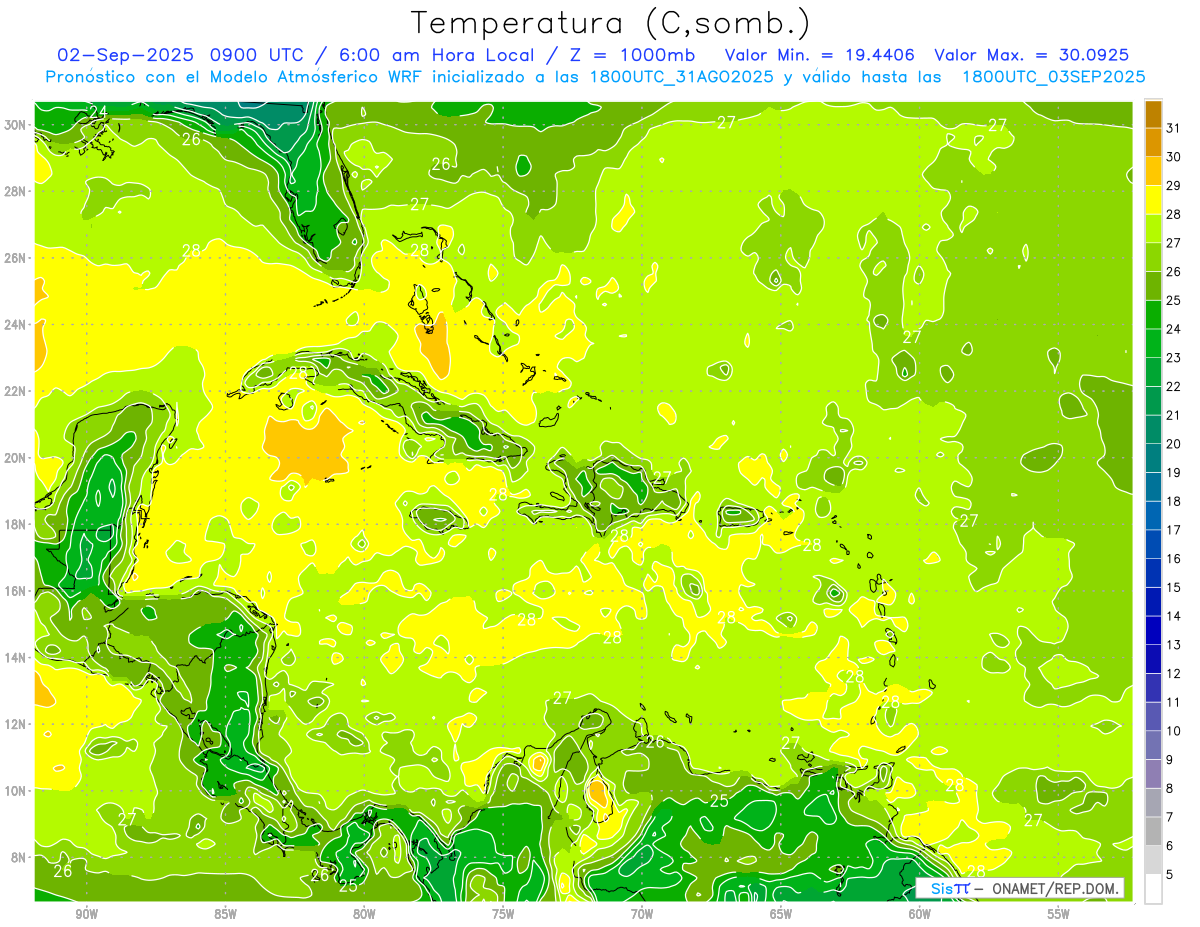Click the colorbar value label 8
The width and height of the screenshot is (1200, 927).
pos(1172,788)
